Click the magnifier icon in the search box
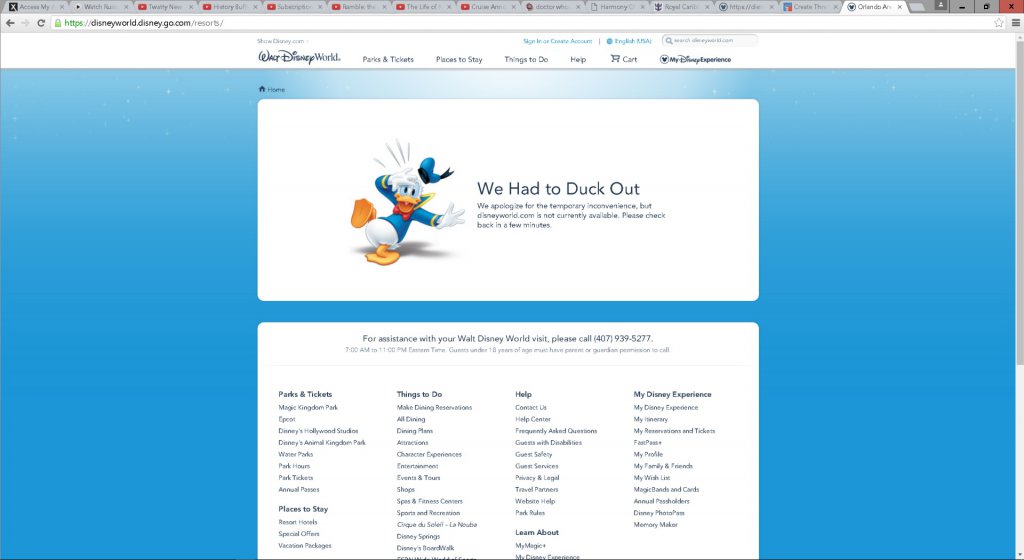 pyautogui.click(x=669, y=40)
